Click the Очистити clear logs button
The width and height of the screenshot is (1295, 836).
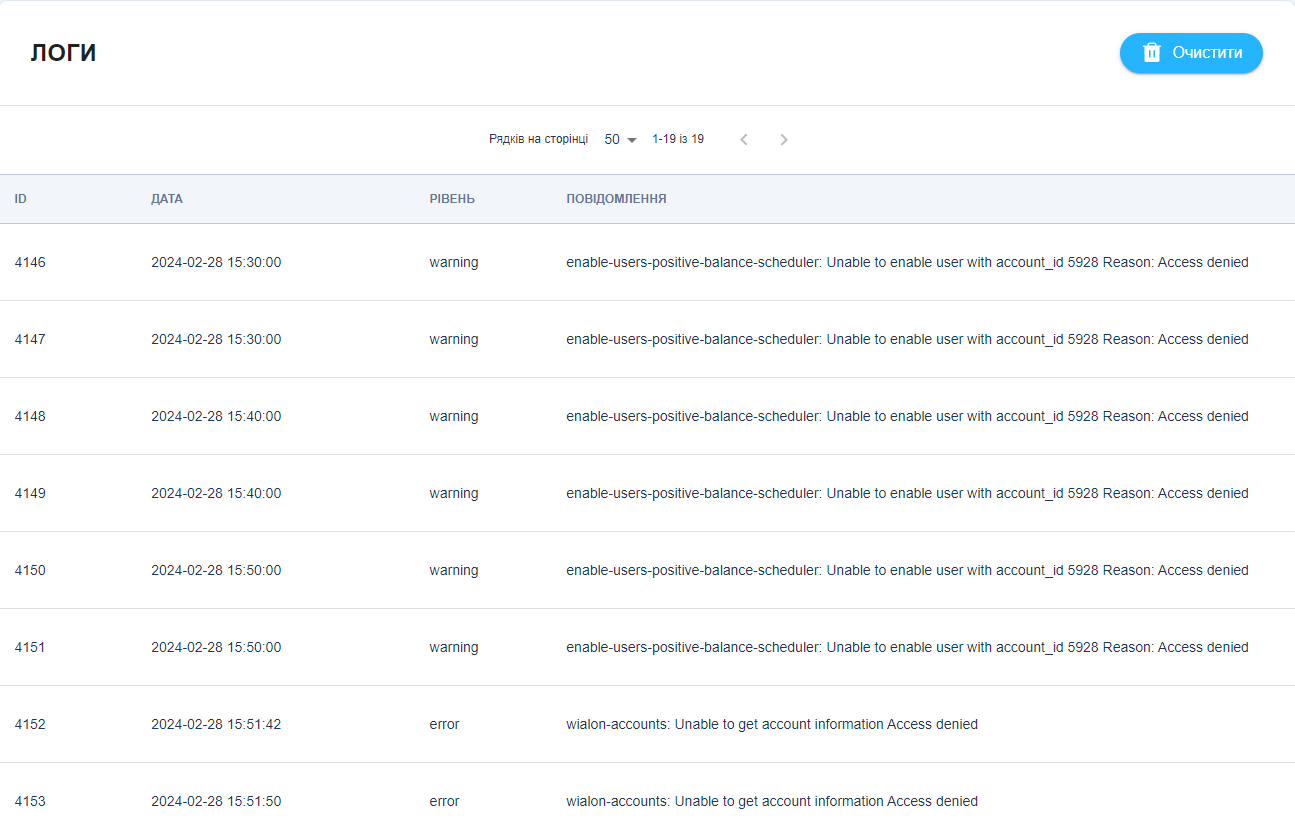tap(1191, 53)
